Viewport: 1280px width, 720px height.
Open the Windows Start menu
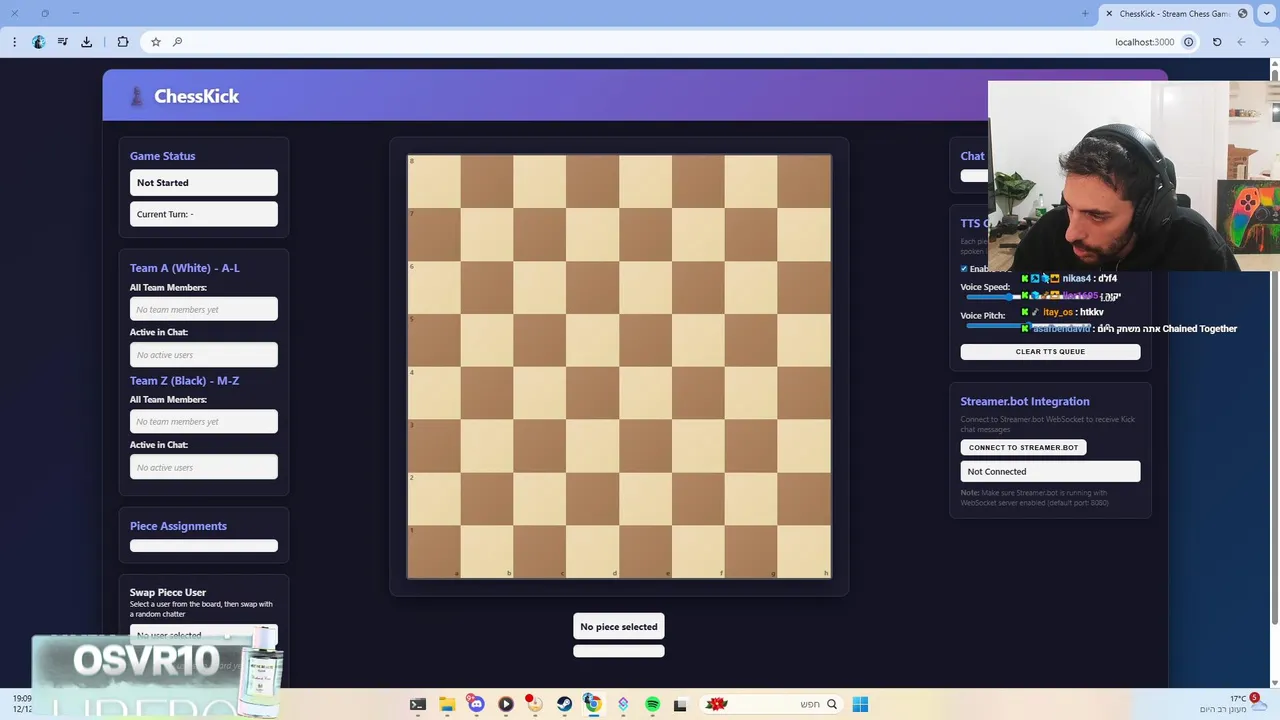coord(860,704)
